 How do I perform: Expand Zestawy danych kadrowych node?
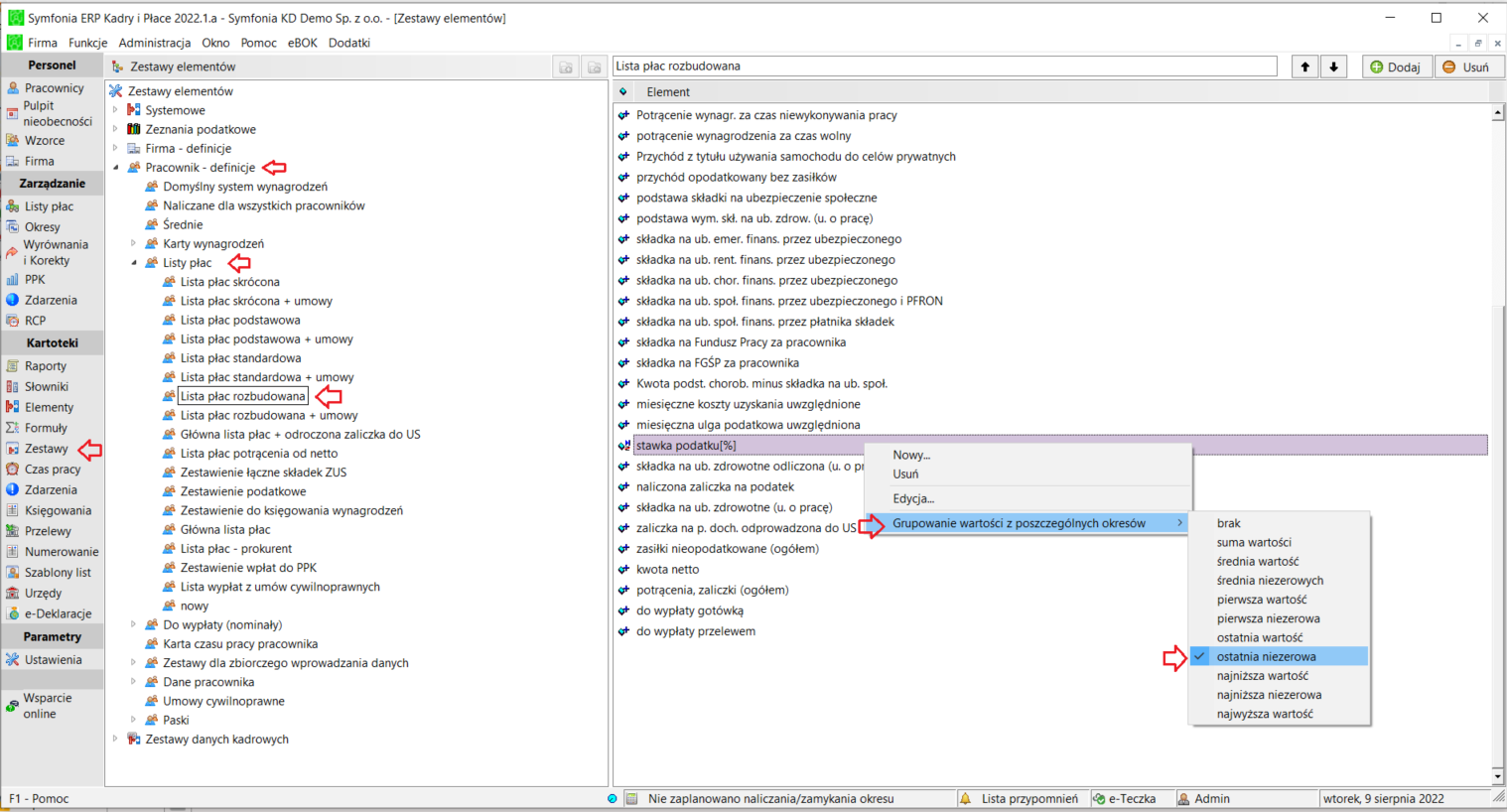point(116,739)
